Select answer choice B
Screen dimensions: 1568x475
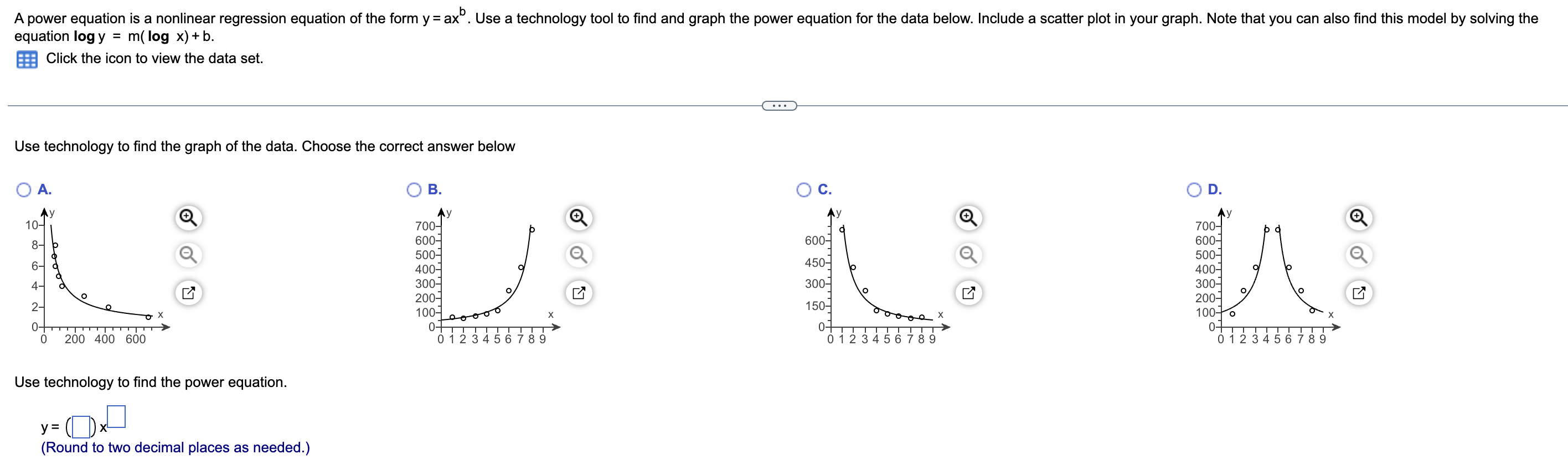coord(415,189)
